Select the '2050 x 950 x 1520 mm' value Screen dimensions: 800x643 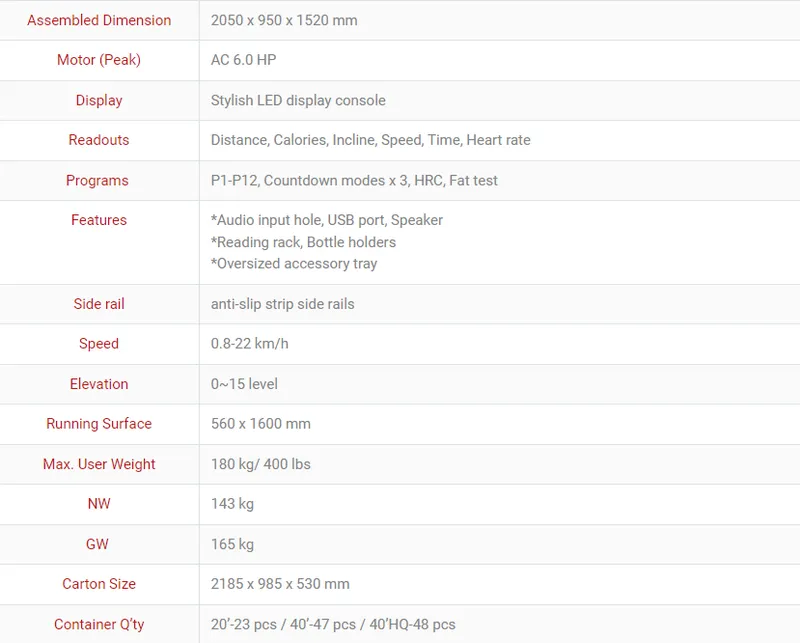284,20
